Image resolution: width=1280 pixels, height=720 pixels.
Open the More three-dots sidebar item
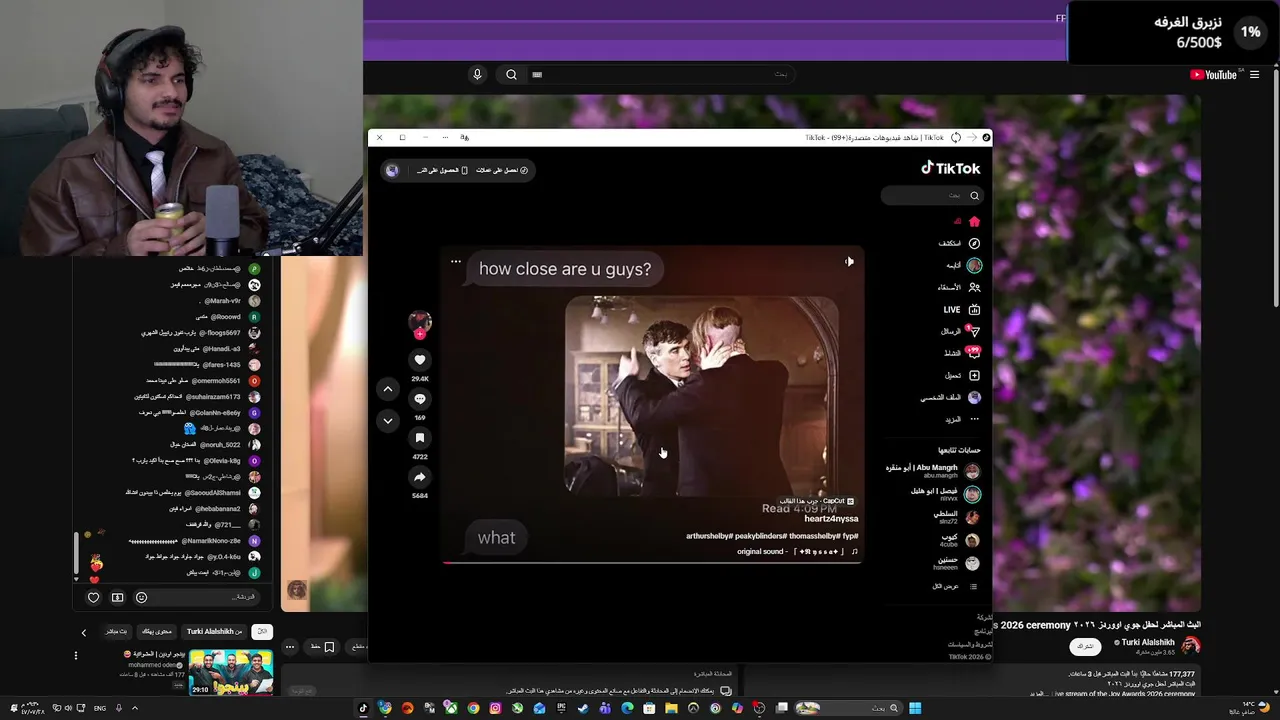[974, 419]
